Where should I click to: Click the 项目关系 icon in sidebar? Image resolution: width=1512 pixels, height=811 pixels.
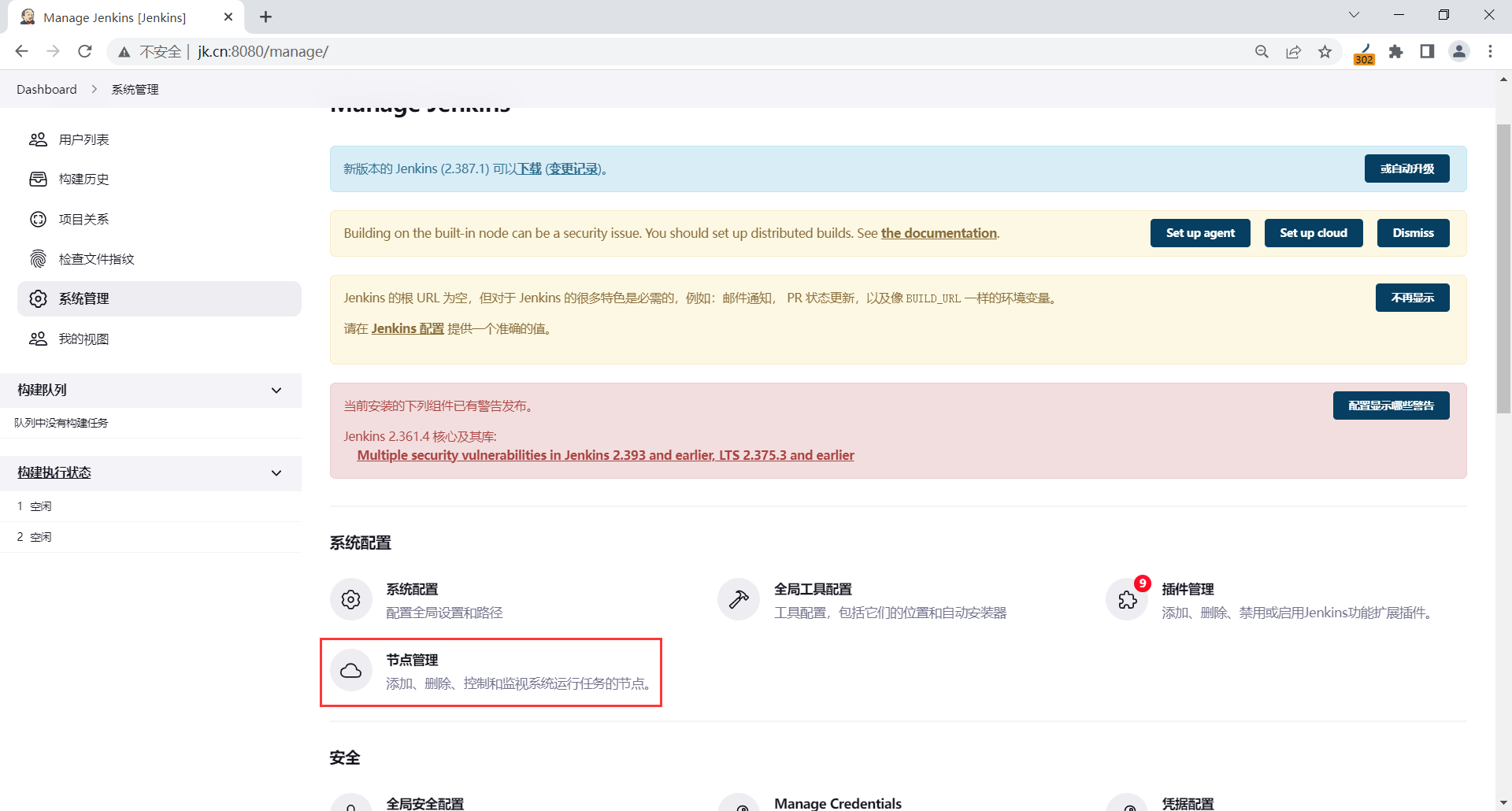tap(38, 219)
